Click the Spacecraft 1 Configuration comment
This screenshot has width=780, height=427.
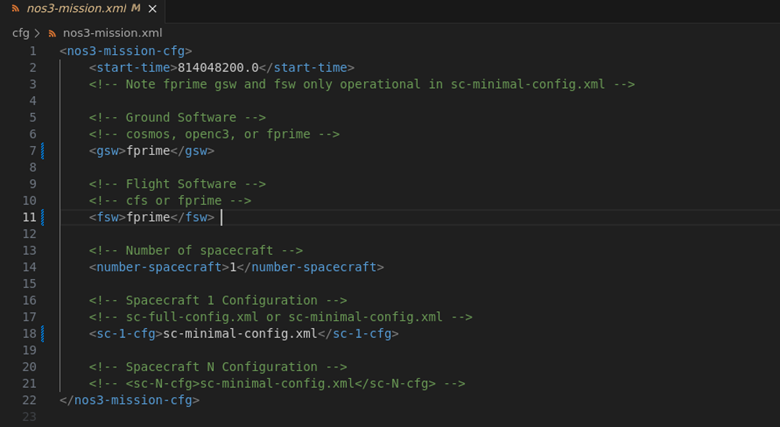pyautogui.click(x=218, y=301)
